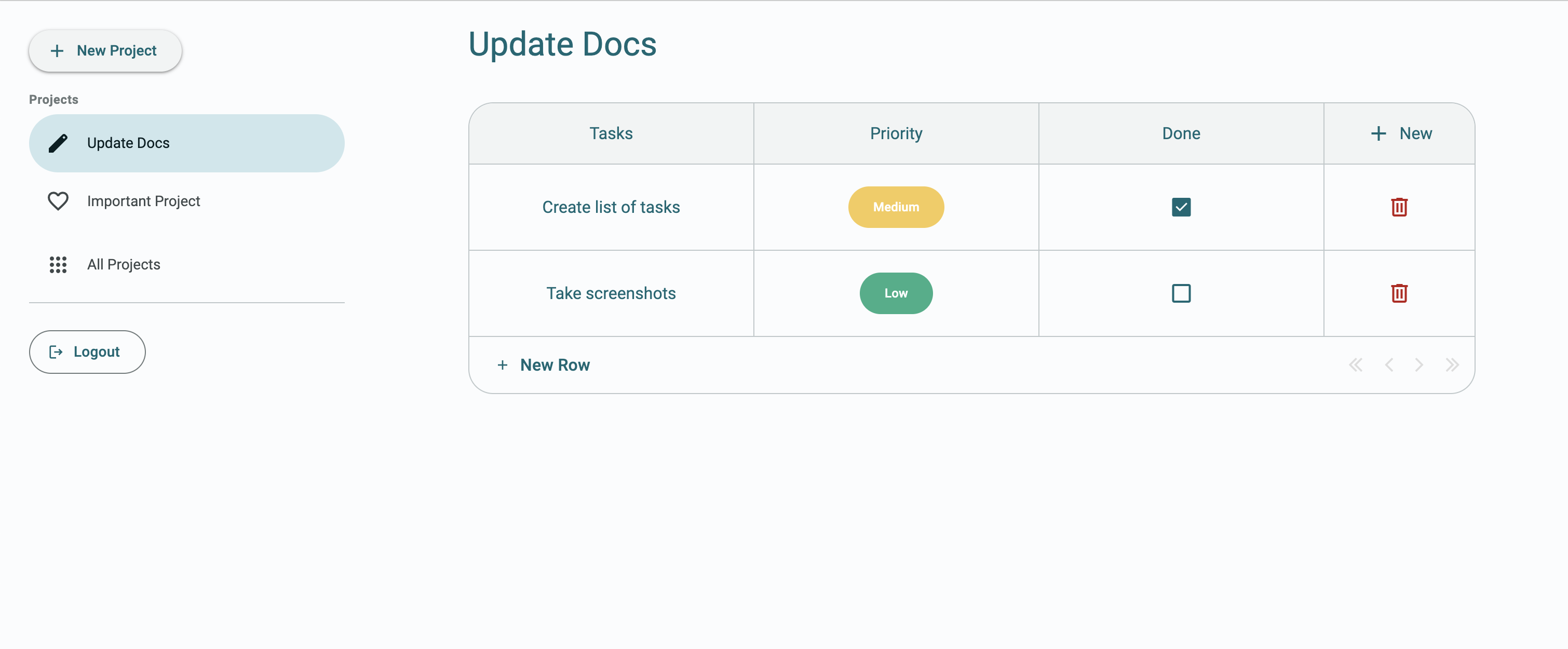
Task: Jump to the last table page
Action: click(x=1452, y=364)
